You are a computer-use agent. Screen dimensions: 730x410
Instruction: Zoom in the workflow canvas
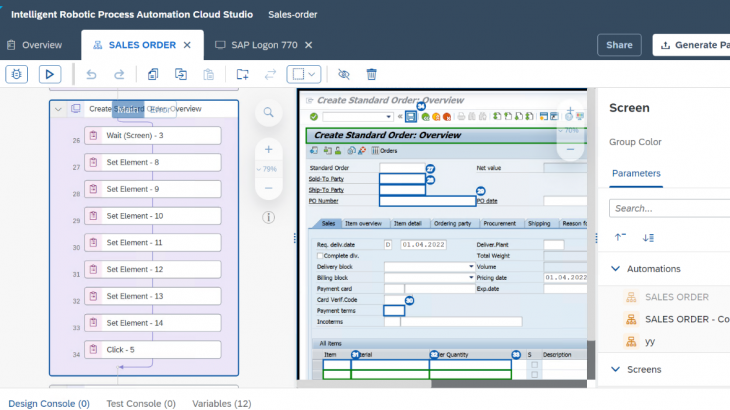point(269,149)
